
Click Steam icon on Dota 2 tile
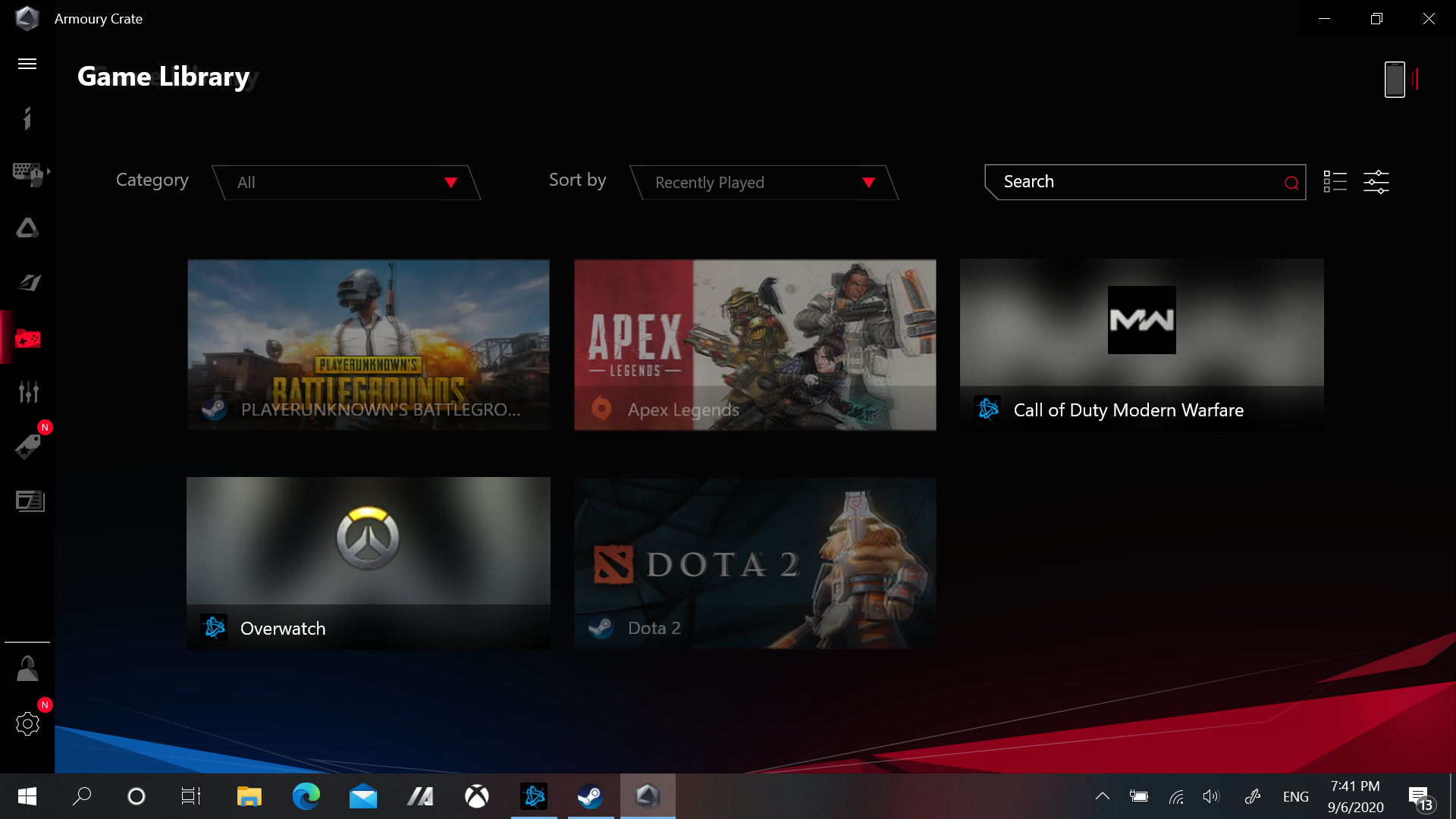[601, 627]
